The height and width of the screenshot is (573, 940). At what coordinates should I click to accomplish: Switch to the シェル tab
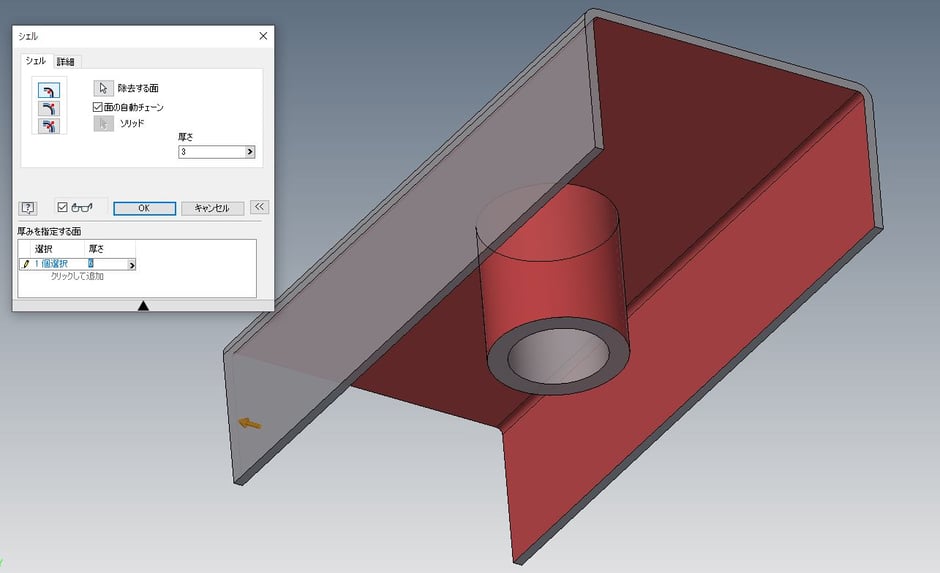coord(35,61)
